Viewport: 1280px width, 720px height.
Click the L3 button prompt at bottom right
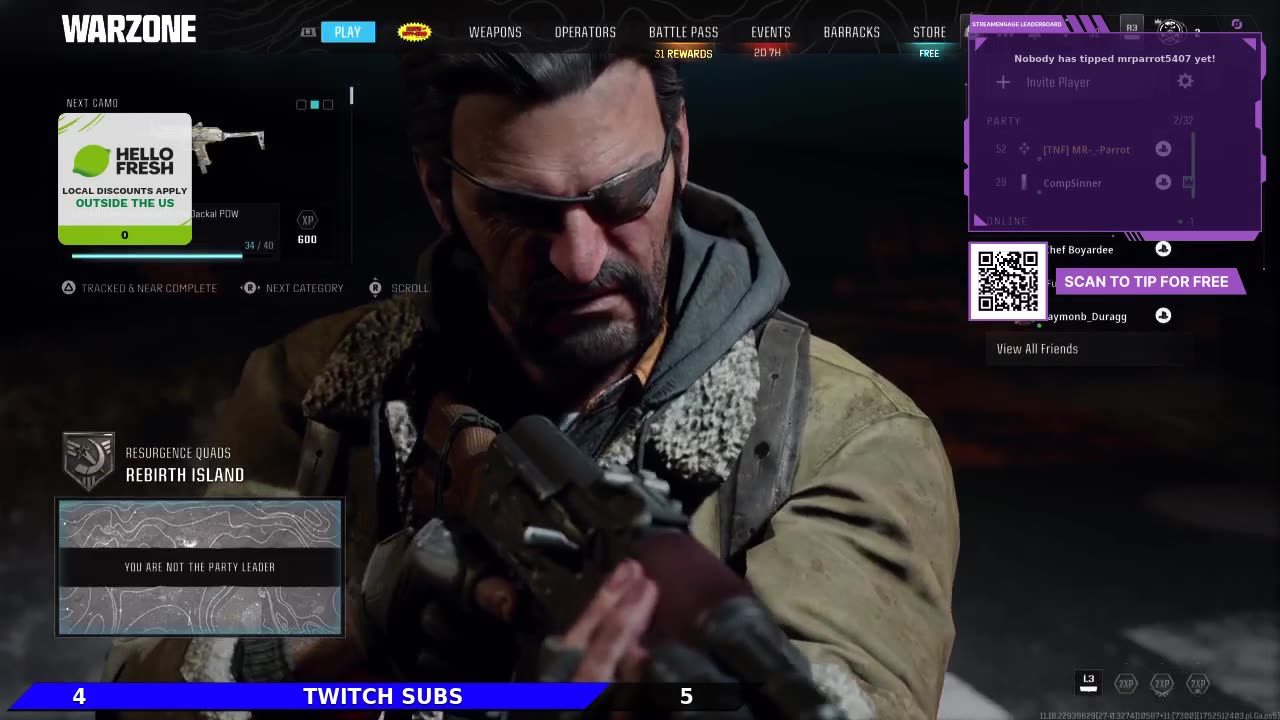pos(1089,682)
